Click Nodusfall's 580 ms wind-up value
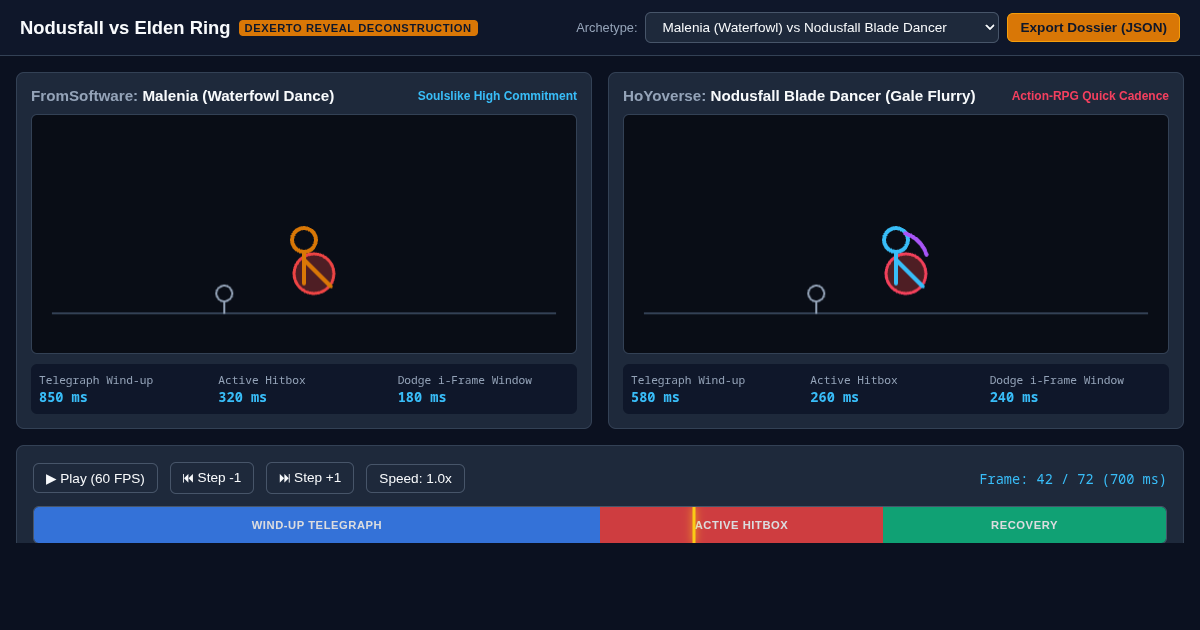The height and width of the screenshot is (630, 1200). (x=655, y=397)
